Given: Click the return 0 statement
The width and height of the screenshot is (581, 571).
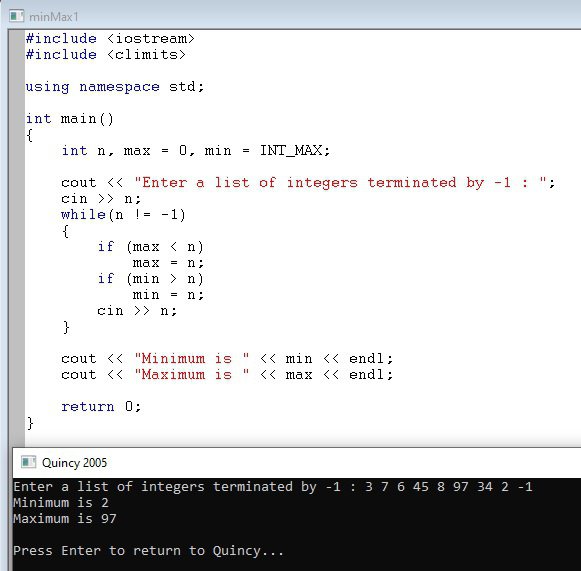Looking at the screenshot, I should click(101, 407).
